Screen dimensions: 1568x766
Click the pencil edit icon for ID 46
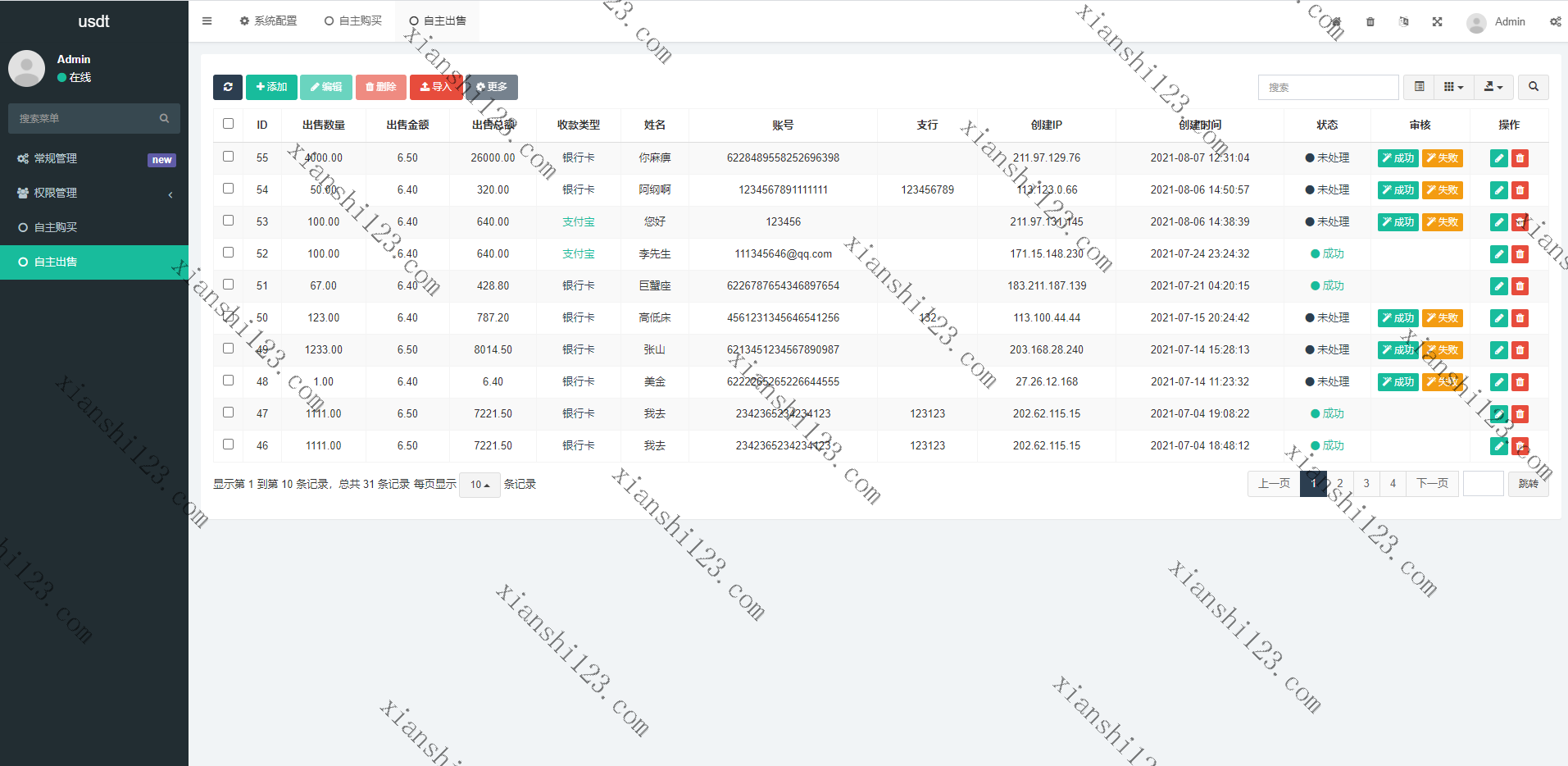click(x=1499, y=446)
